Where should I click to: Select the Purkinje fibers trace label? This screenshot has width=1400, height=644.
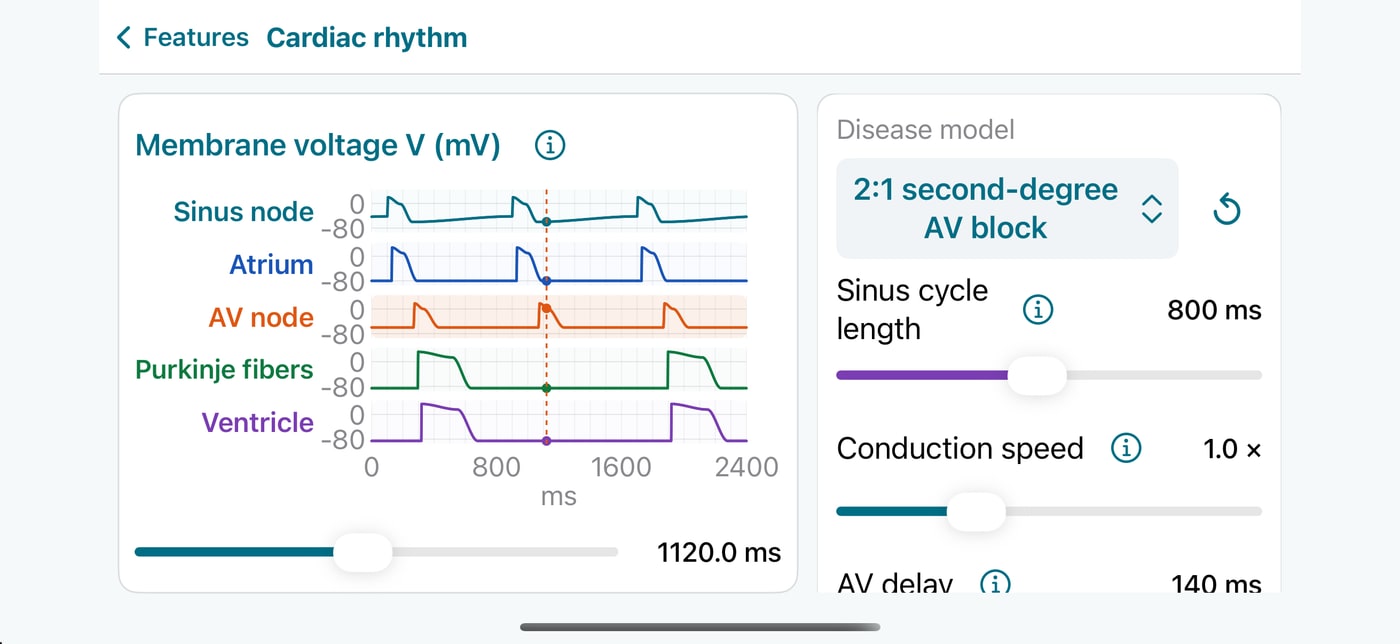point(224,370)
